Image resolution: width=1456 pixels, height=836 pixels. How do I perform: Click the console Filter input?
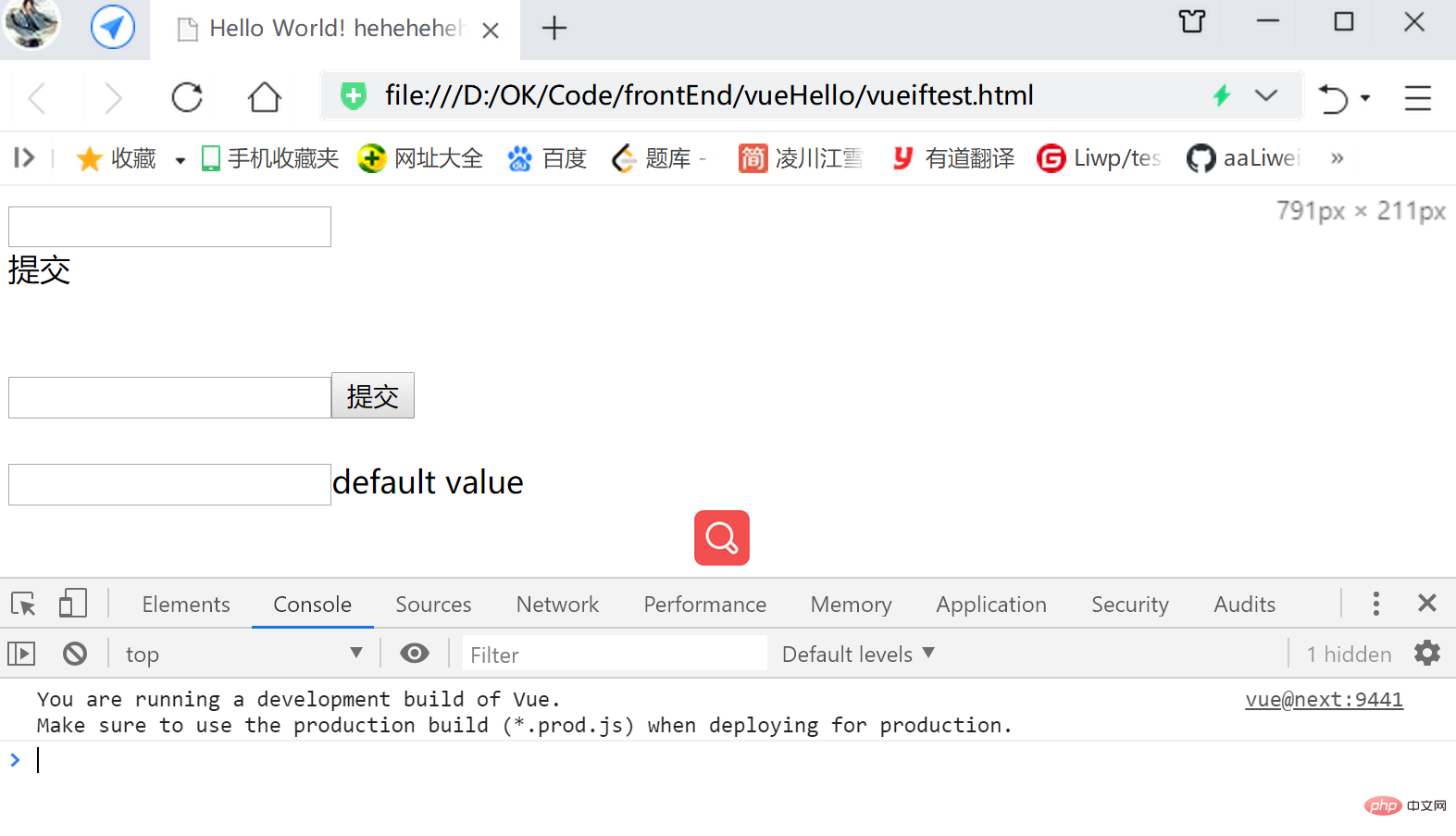(616, 655)
